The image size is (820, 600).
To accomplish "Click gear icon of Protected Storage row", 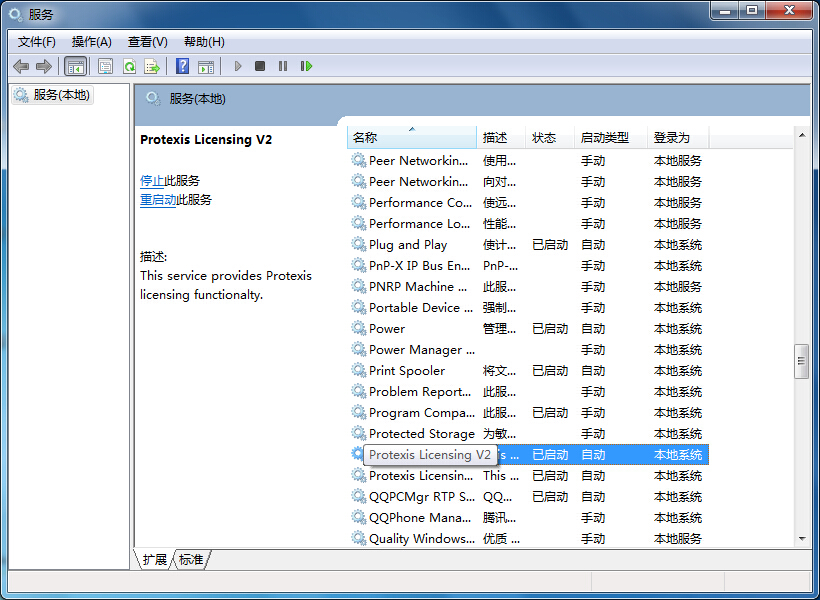I will [358, 433].
